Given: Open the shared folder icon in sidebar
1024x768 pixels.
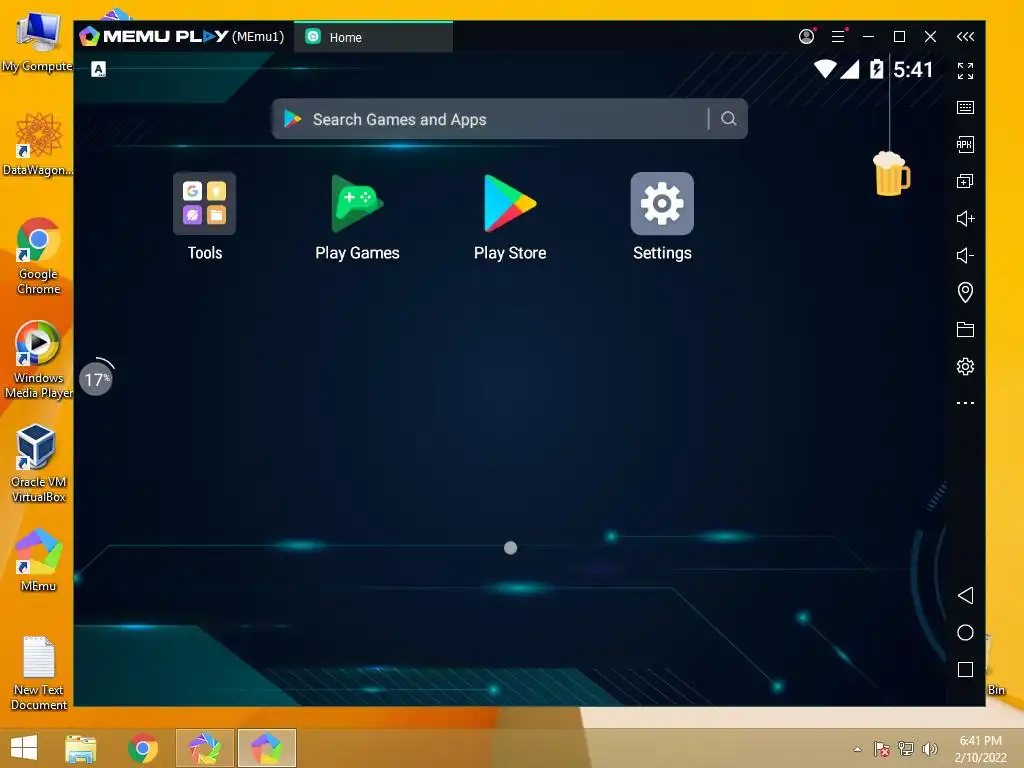Looking at the screenshot, I should pos(965,329).
